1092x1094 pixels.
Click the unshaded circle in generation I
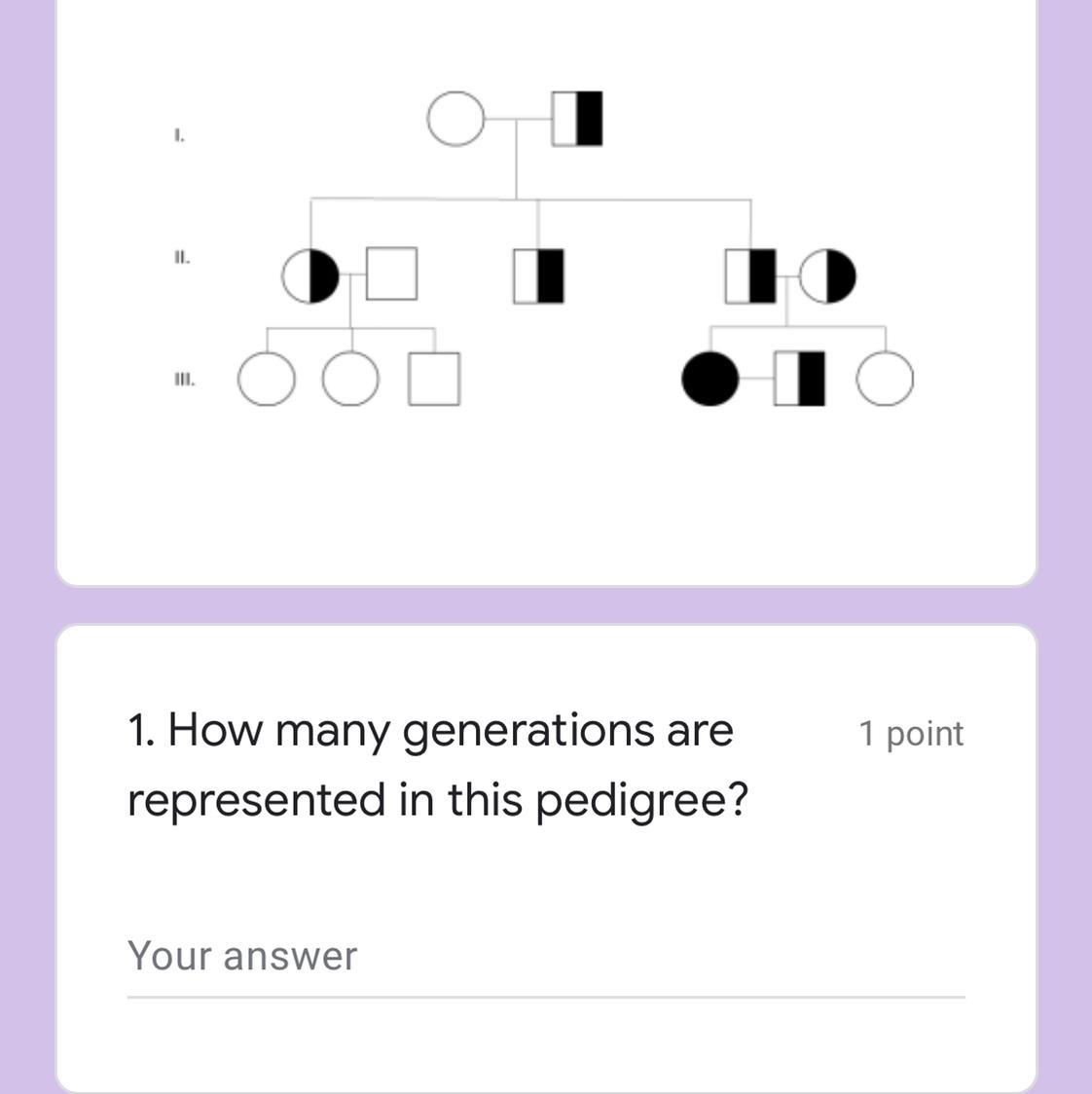click(455, 120)
